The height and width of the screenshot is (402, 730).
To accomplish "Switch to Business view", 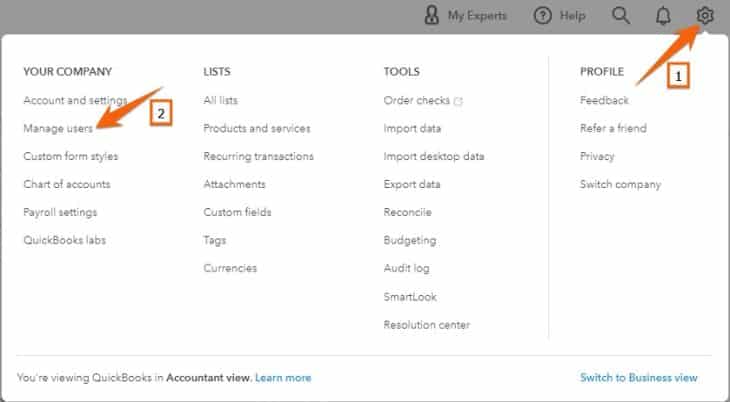I will 638,378.
